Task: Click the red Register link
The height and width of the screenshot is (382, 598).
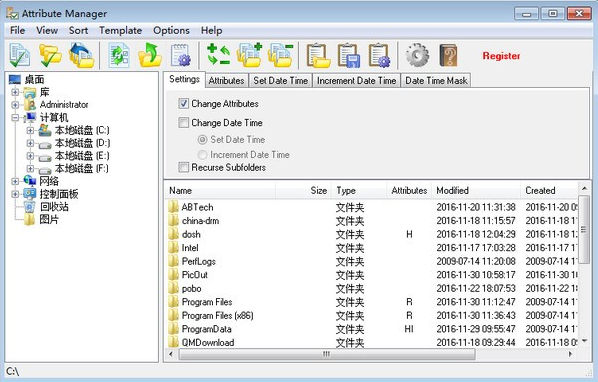Action: tap(501, 56)
